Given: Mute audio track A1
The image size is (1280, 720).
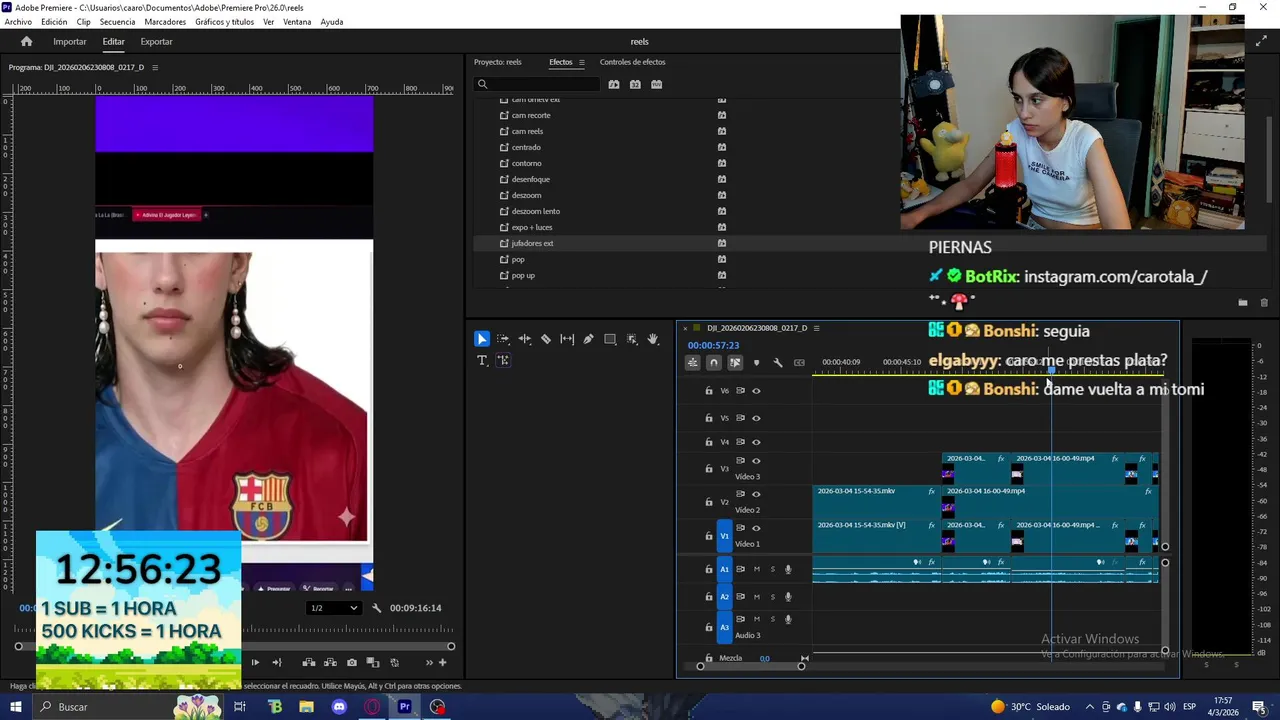Looking at the screenshot, I should click(756, 569).
